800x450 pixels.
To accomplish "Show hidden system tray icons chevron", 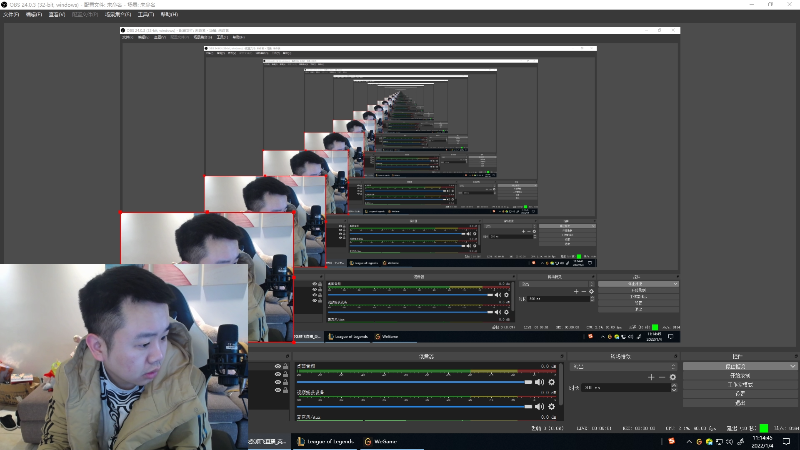I will [689, 442].
